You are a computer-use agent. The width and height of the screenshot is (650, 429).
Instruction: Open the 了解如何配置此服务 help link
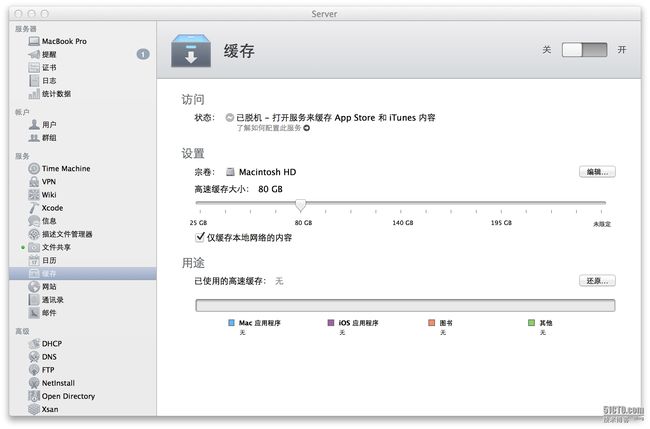tap(272, 129)
